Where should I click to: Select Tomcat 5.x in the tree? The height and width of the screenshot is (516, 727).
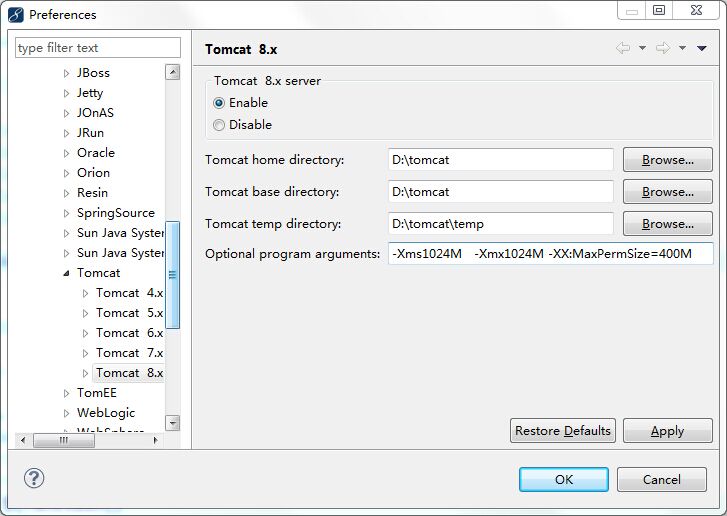tap(129, 312)
